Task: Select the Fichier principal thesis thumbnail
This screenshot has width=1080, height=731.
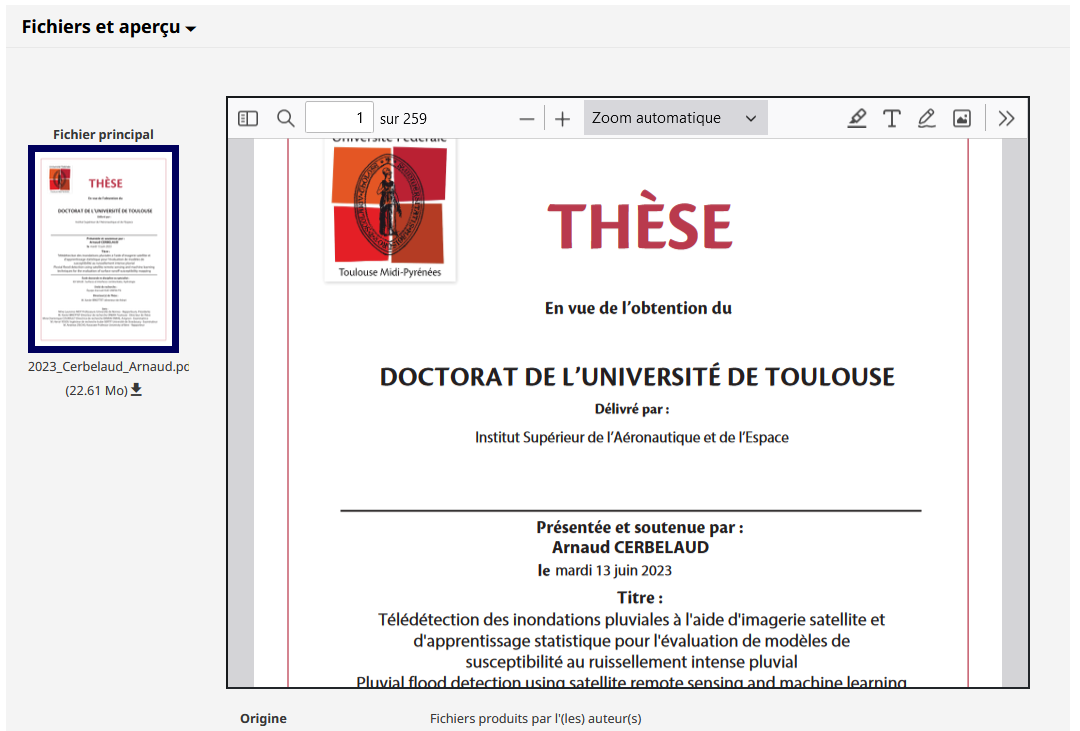Action: point(103,249)
